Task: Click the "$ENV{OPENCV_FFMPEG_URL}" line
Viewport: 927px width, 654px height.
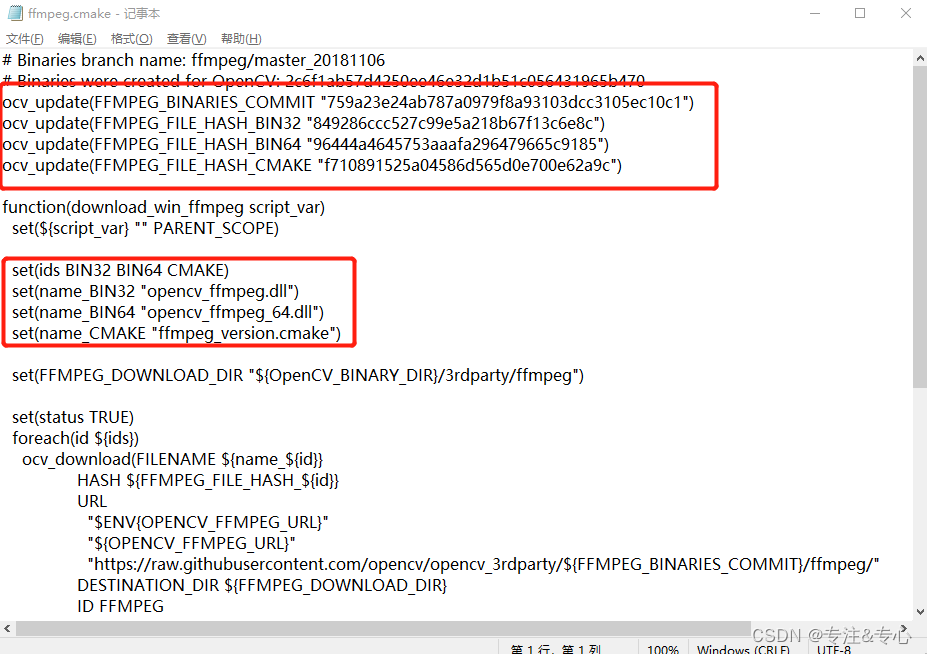Action: click(208, 523)
